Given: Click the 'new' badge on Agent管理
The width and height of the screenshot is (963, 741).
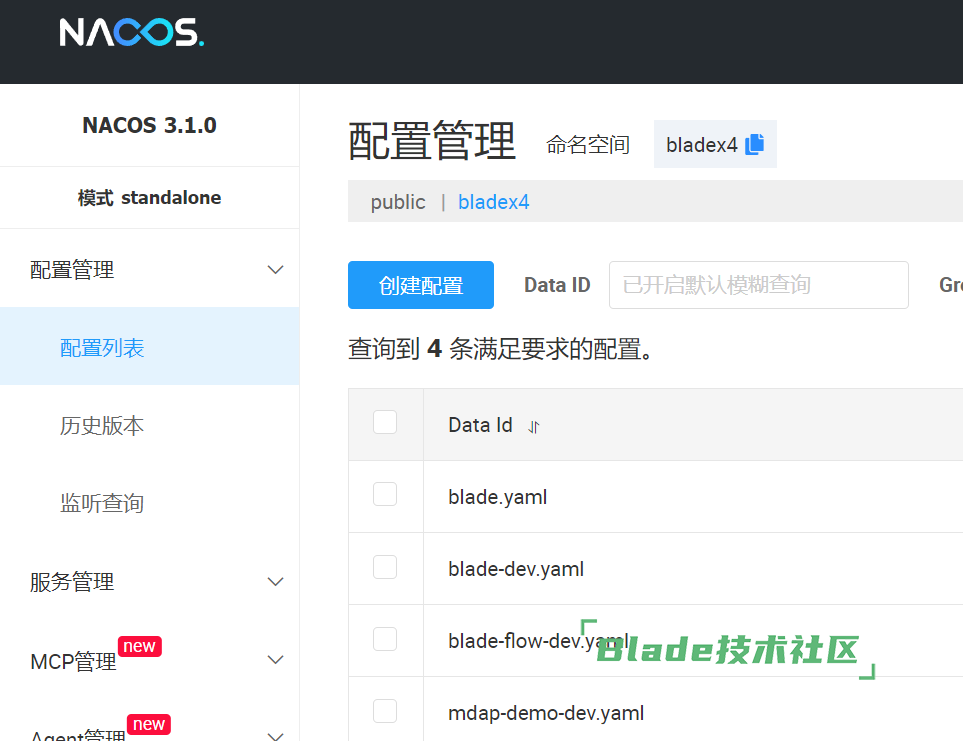Looking at the screenshot, I should pos(148,724).
